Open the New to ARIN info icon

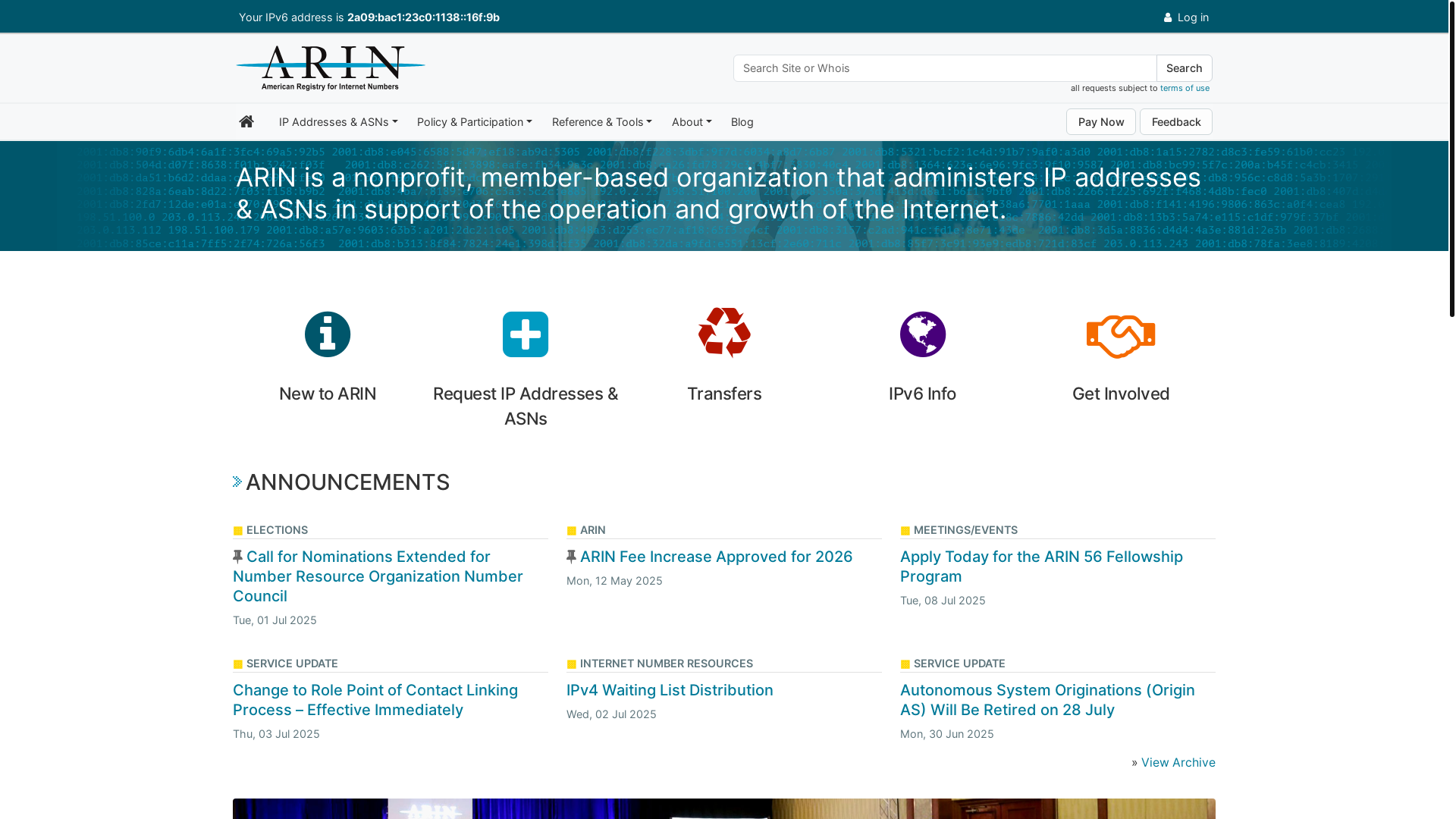pos(328,334)
